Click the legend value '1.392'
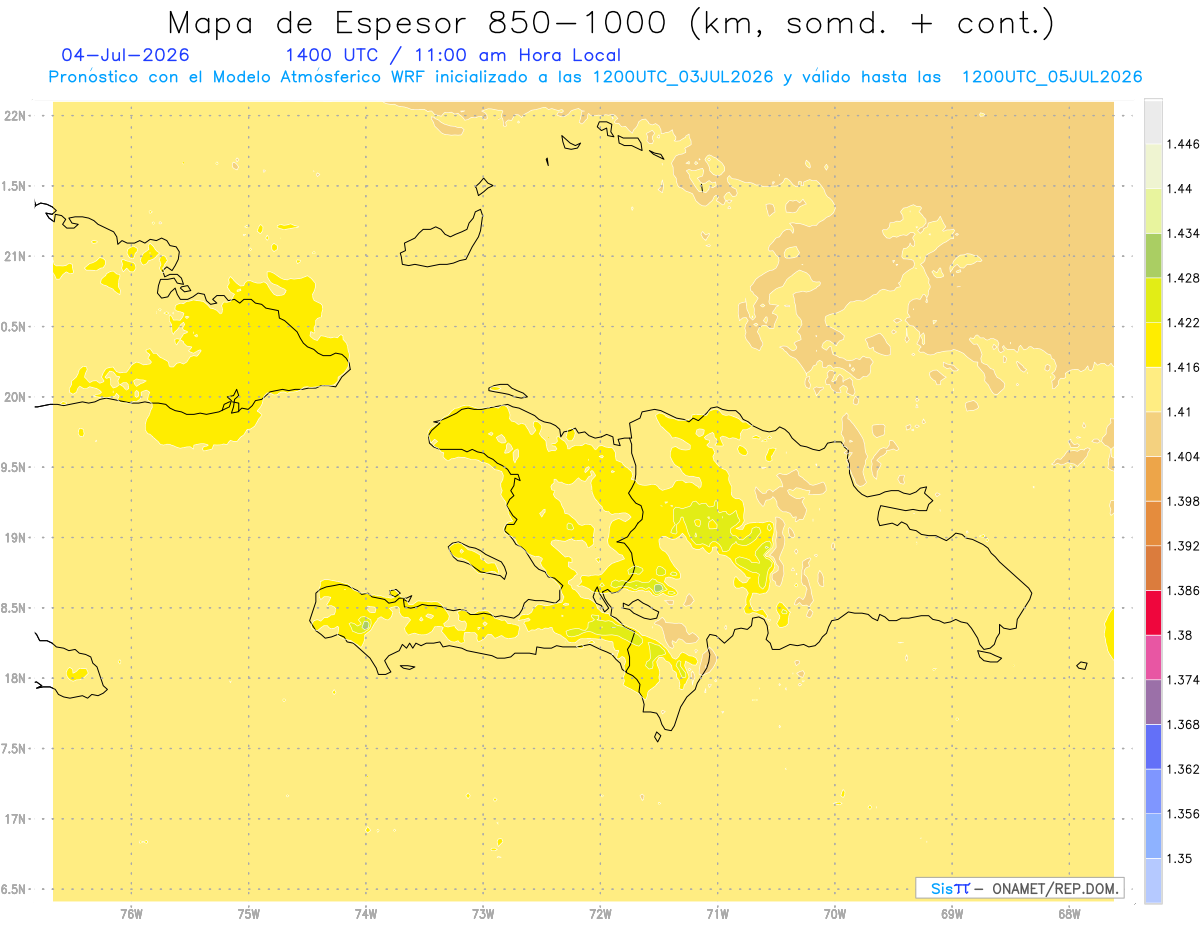This screenshot has height=927, width=1200. [1183, 546]
